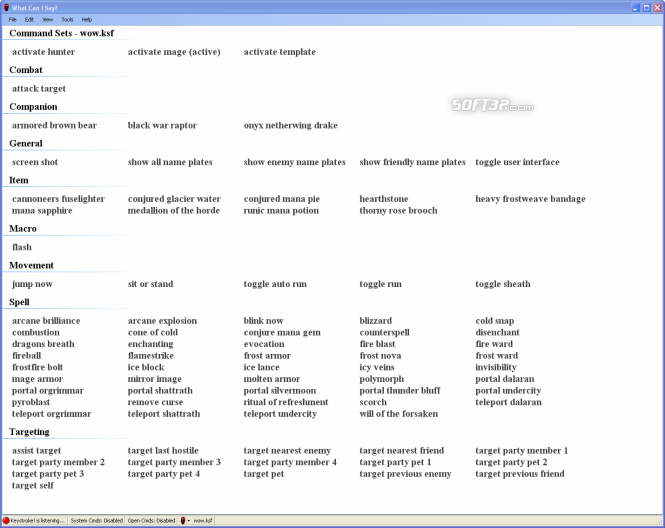This screenshot has width=665, height=528.
Task: Select 'black war raptor' companion
Action: (x=162, y=125)
